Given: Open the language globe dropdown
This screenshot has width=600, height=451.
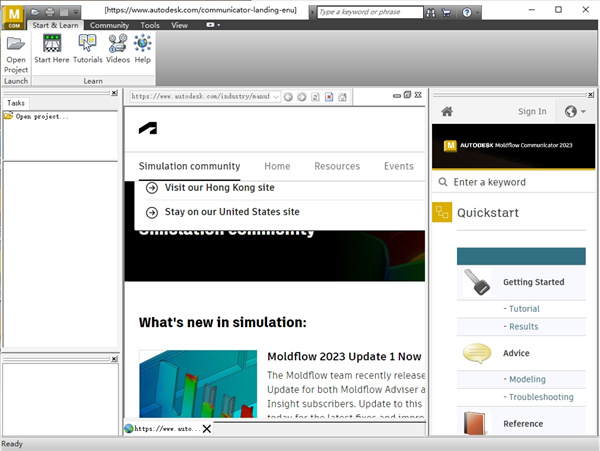Looking at the screenshot, I should tap(575, 112).
